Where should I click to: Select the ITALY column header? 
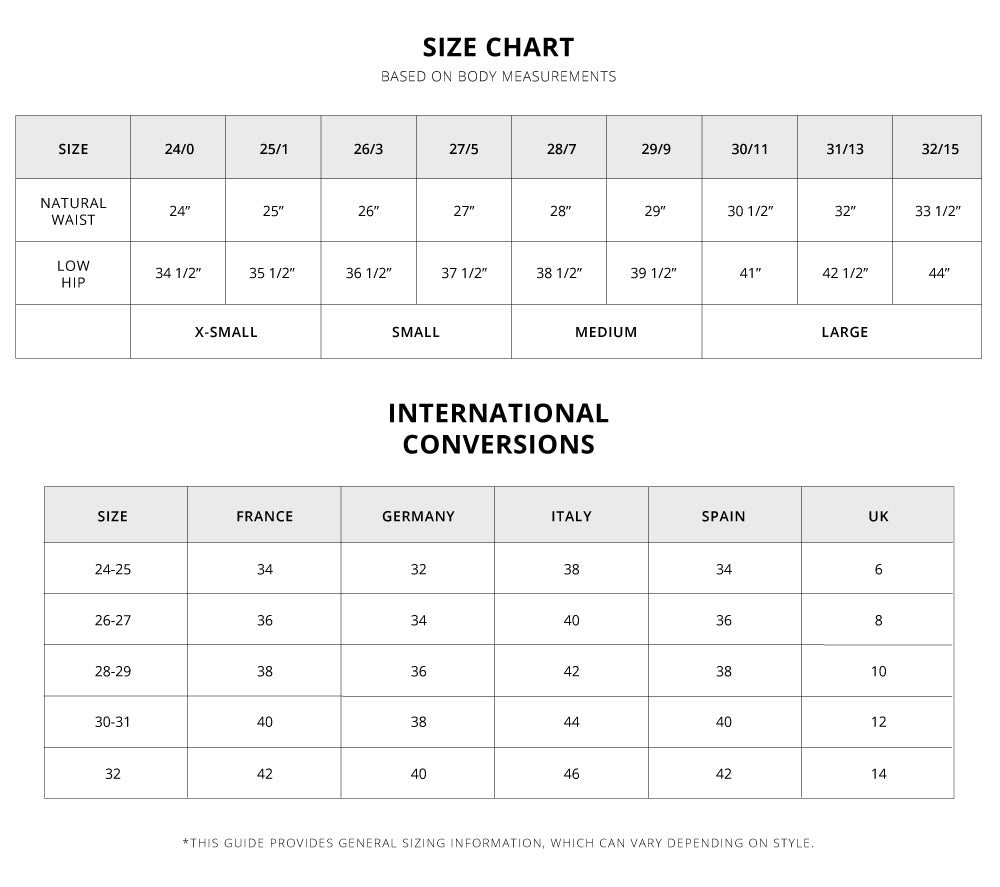tap(571, 516)
